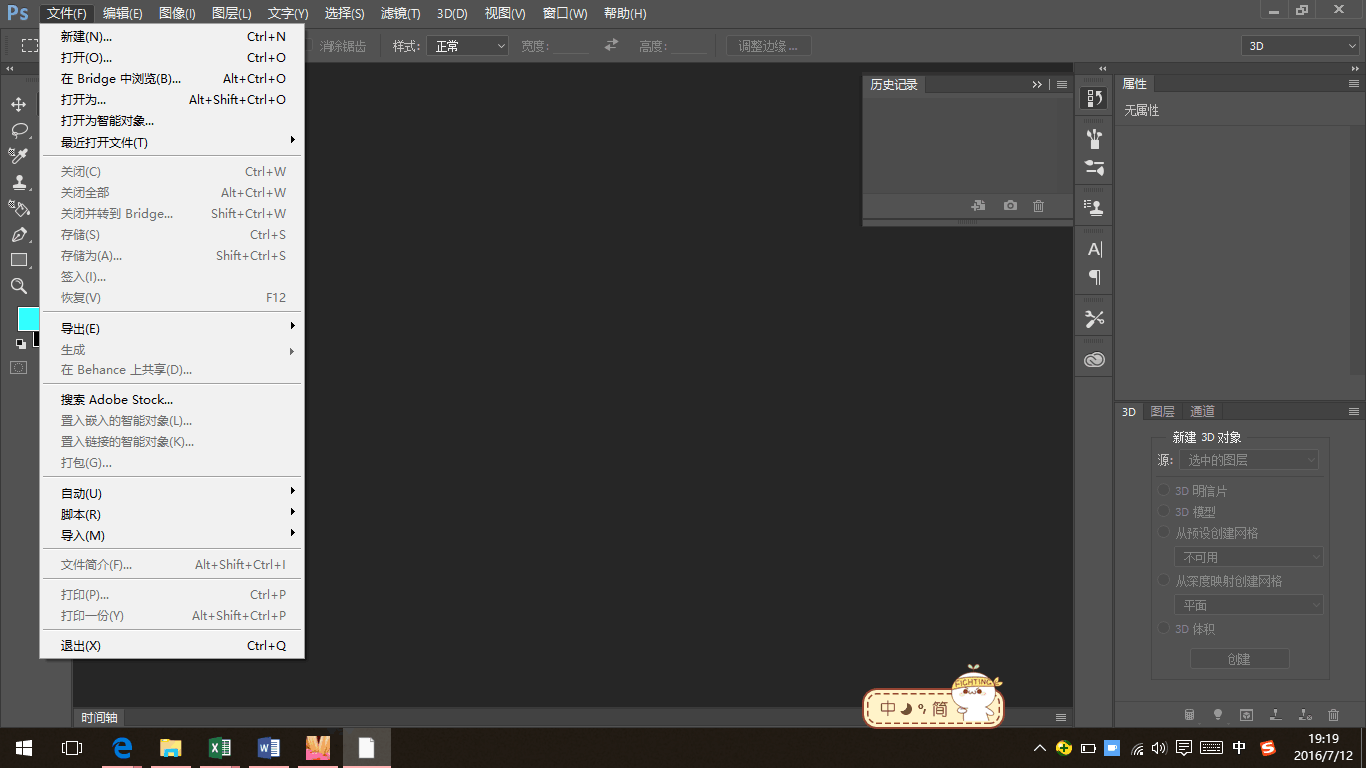Select the 3D 明信片 radio option

coord(1164,490)
